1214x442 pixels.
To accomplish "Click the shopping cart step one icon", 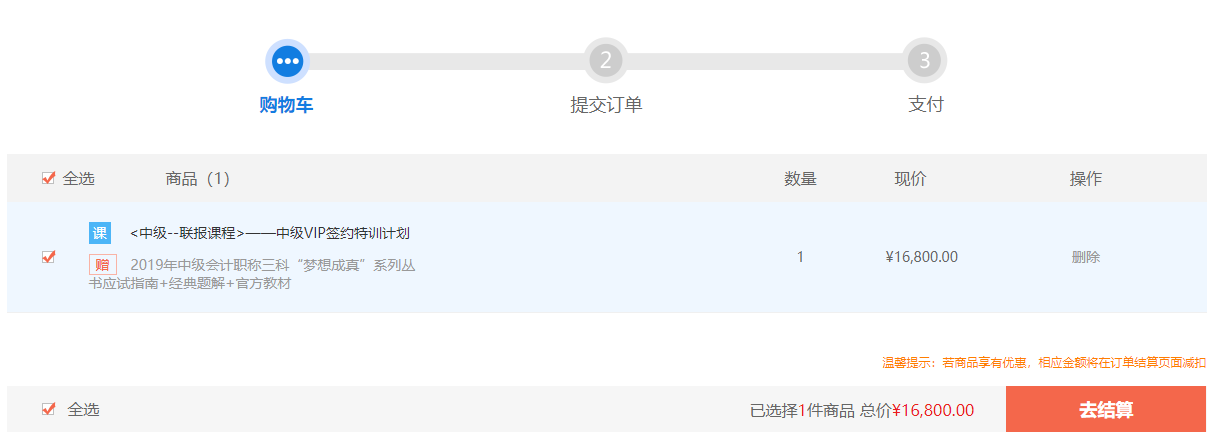I will click(288, 61).
